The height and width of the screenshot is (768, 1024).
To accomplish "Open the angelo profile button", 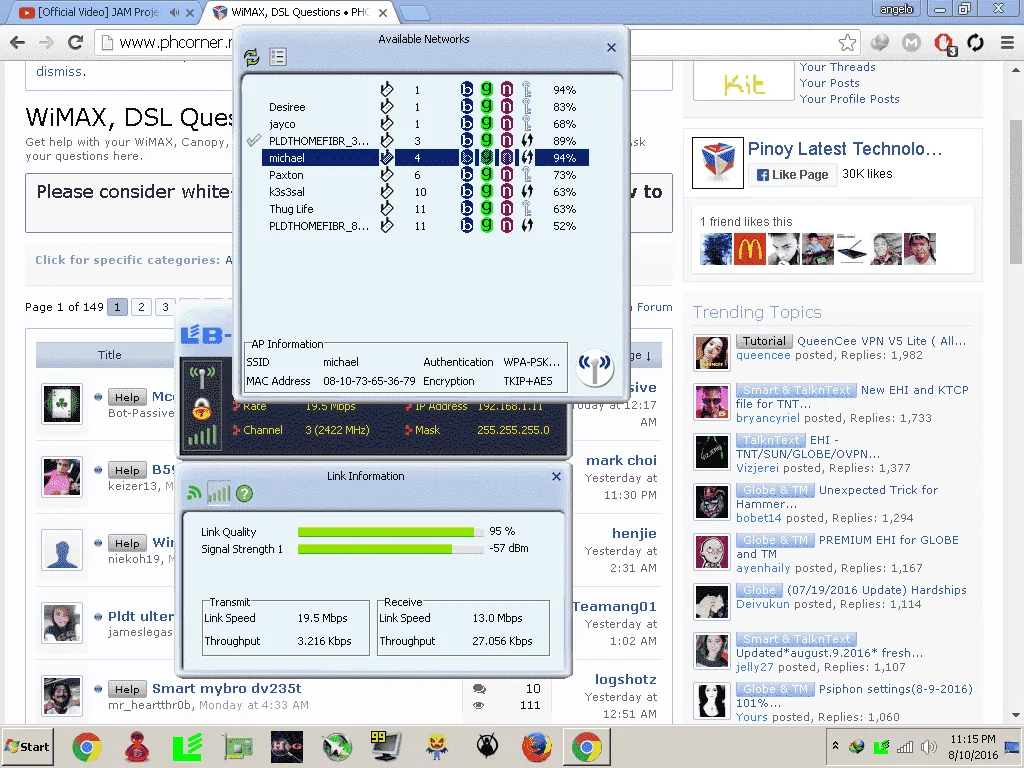I will [897, 9].
